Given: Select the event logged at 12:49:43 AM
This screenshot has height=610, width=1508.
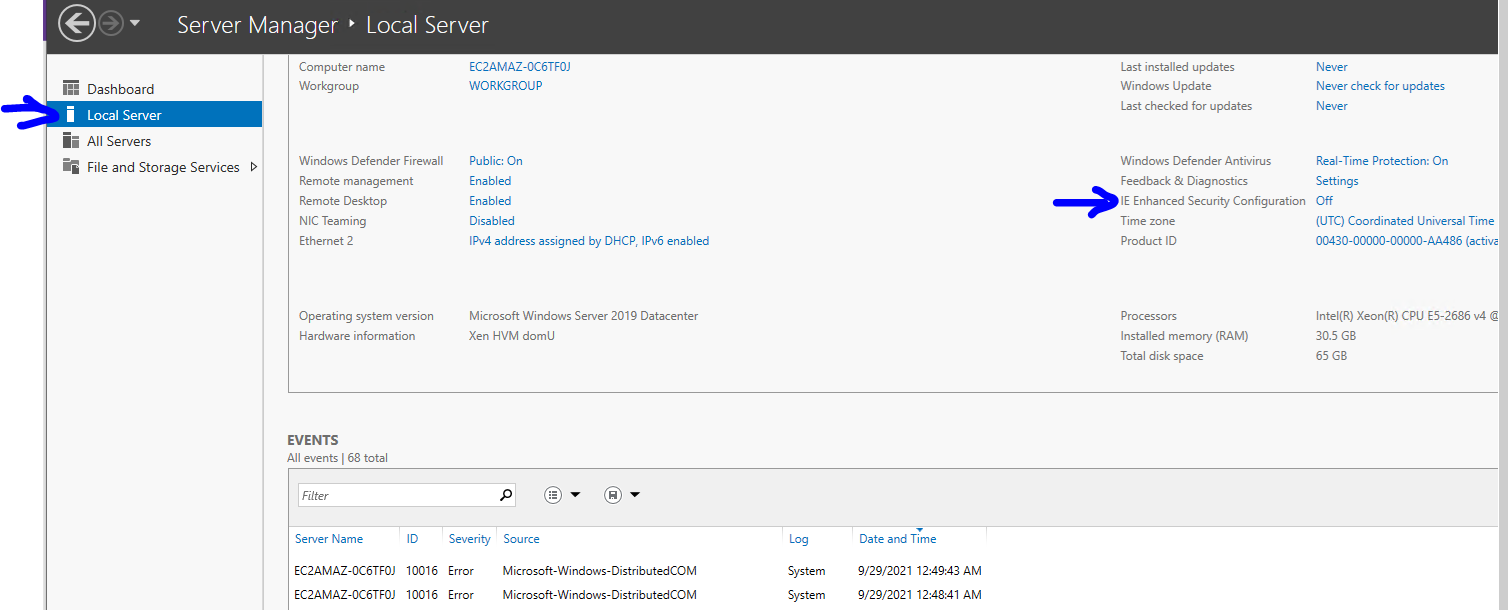Looking at the screenshot, I should click(640, 571).
